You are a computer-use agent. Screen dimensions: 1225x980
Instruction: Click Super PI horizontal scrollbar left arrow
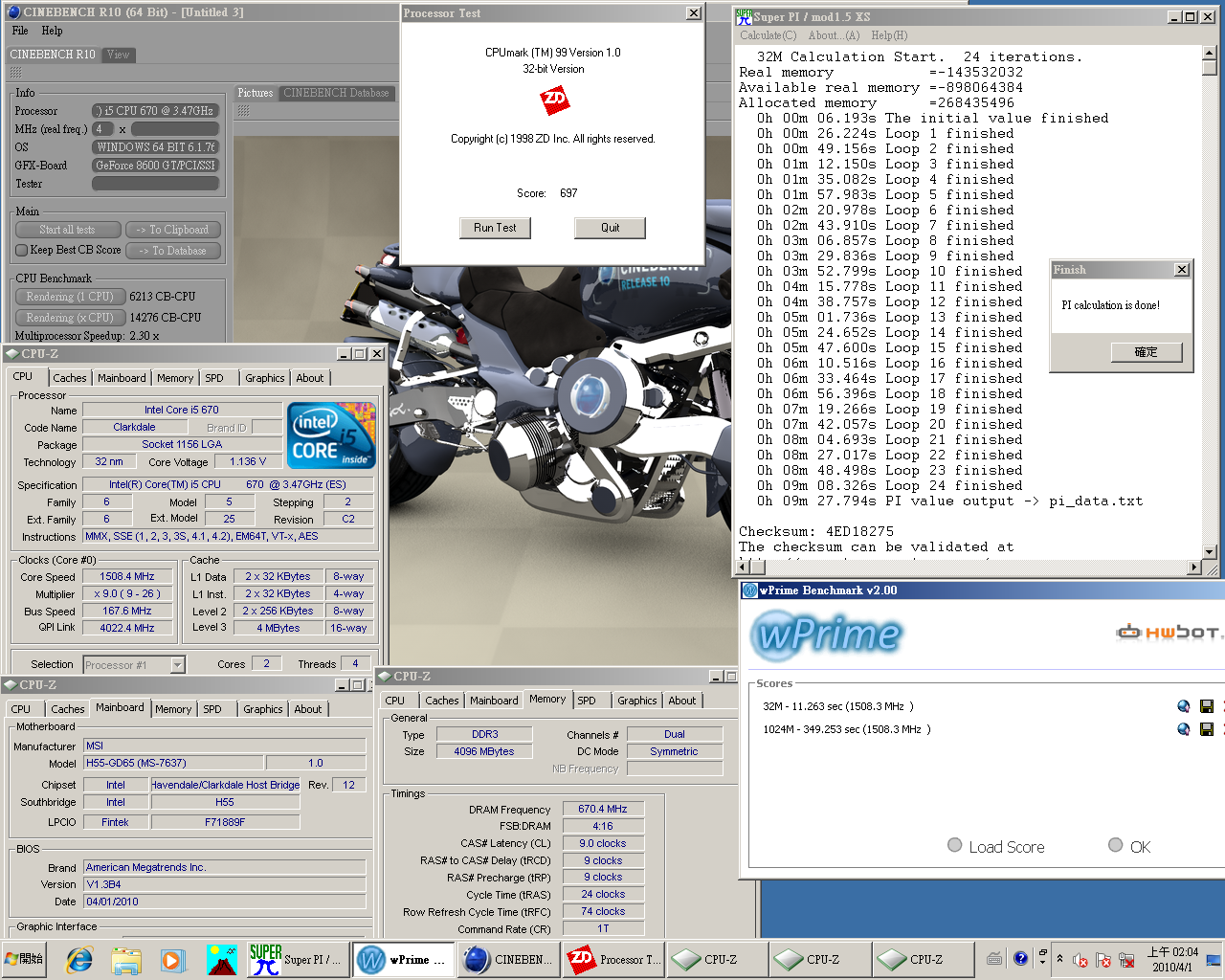pyautogui.click(x=745, y=568)
